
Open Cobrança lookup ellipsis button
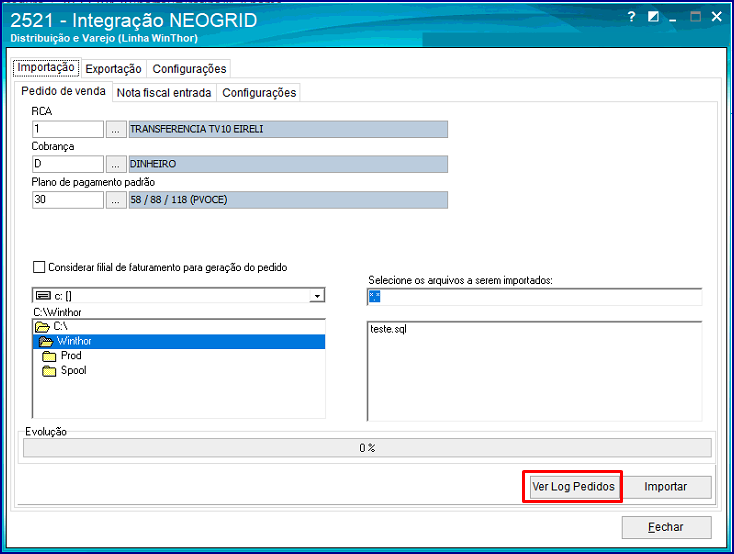click(x=116, y=164)
